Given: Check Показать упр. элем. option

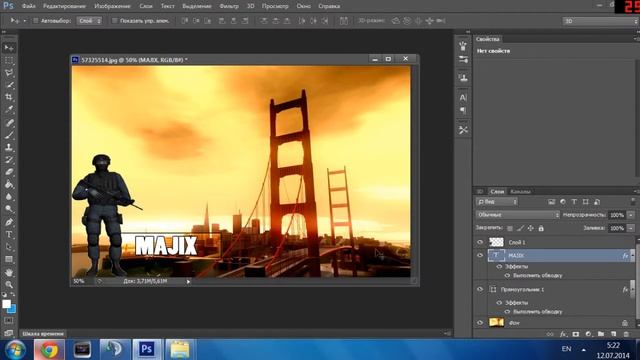Looking at the screenshot, I should pos(114,20).
